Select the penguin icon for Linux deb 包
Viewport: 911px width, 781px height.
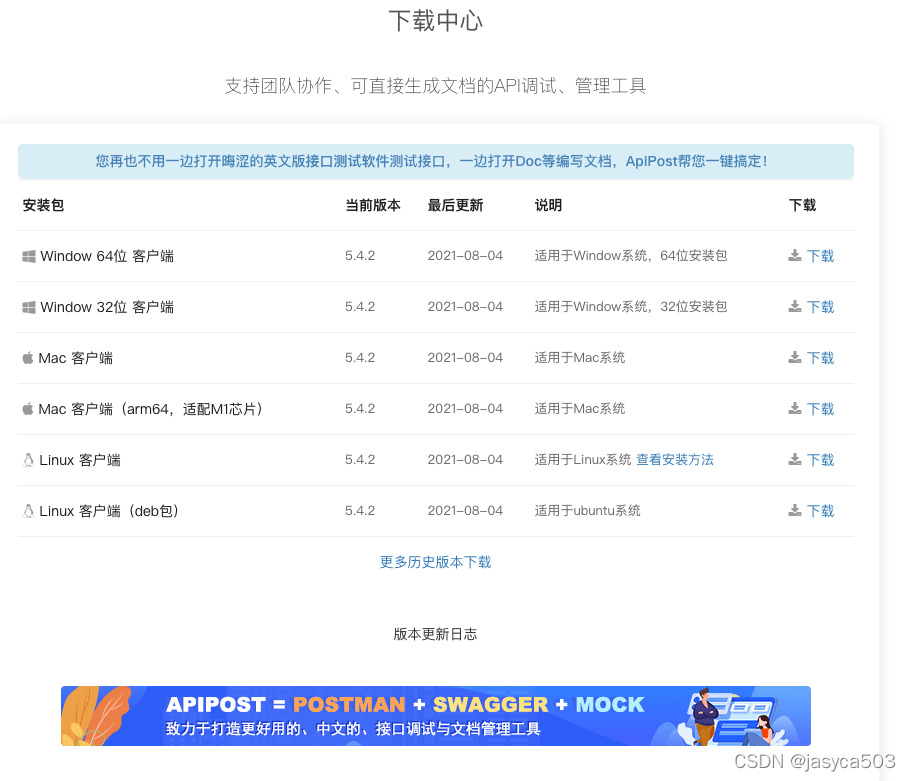click(x=27, y=510)
